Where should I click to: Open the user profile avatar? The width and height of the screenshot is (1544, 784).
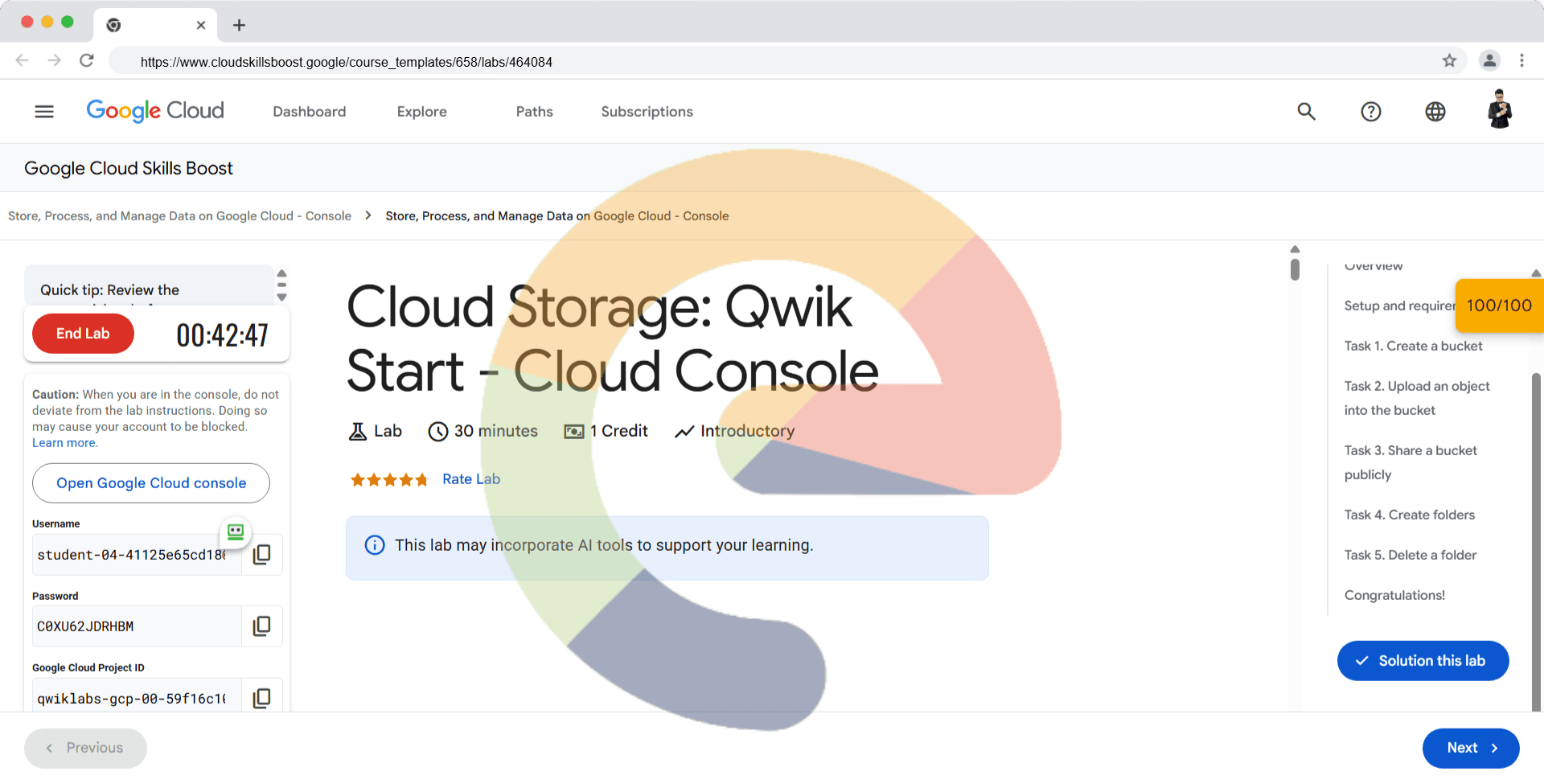click(1499, 110)
